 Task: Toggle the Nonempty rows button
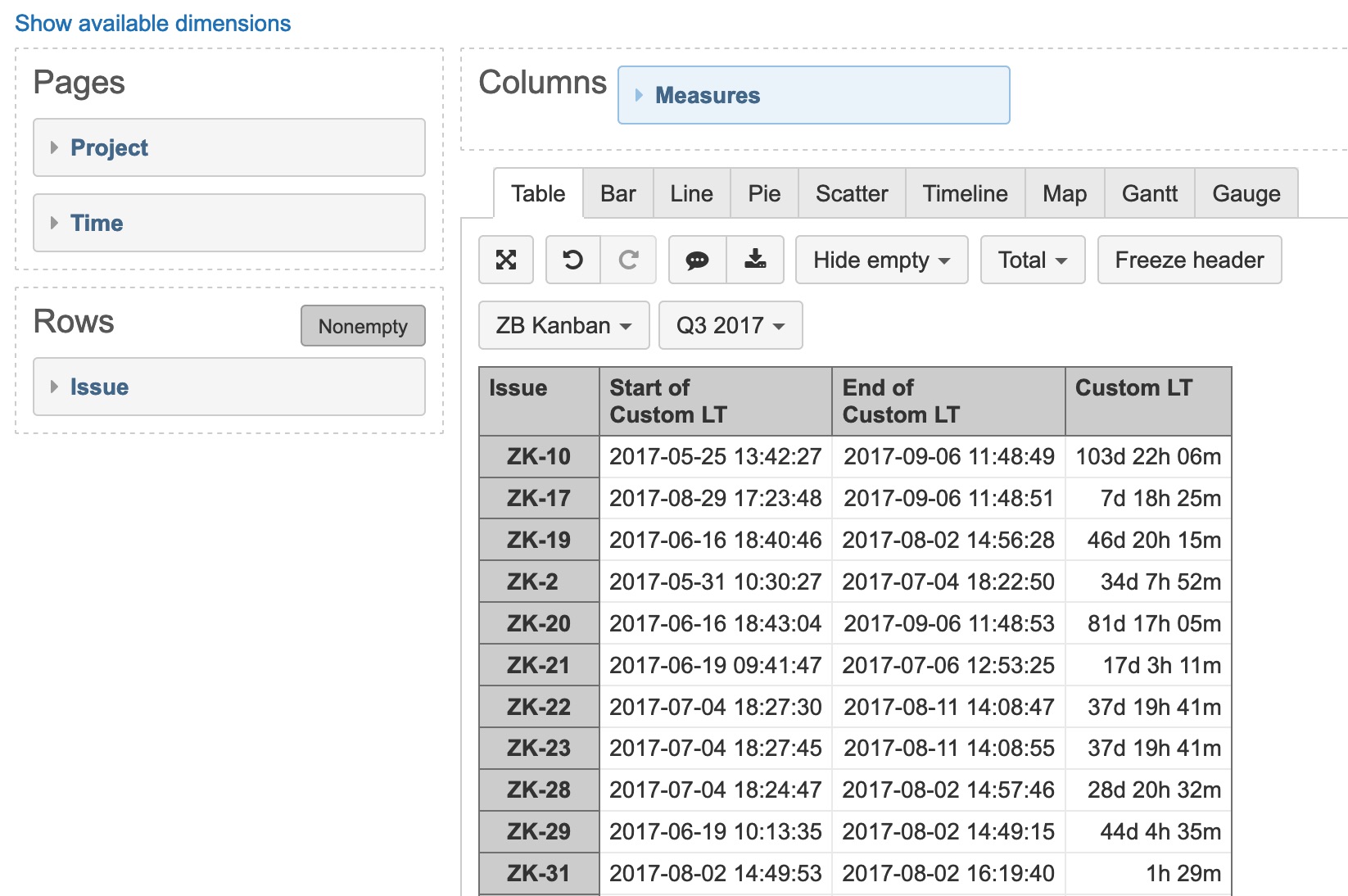[x=363, y=326]
